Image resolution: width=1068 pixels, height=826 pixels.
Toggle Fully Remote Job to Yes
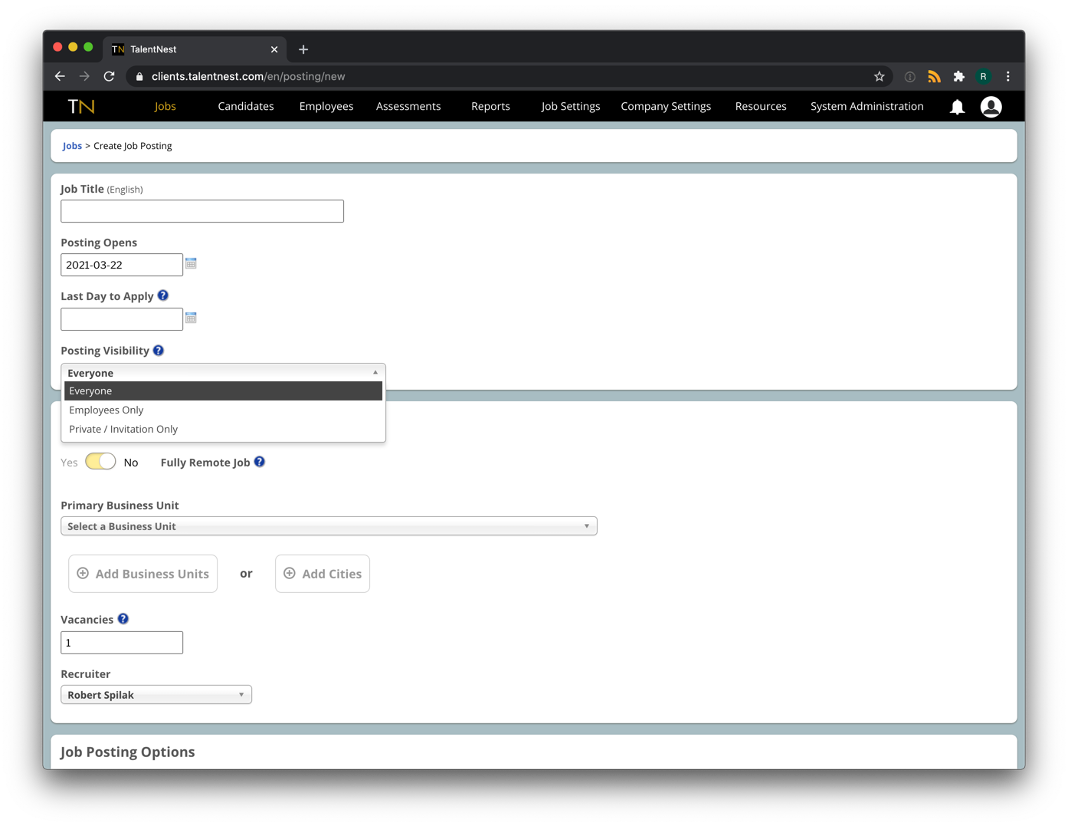pyautogui.click(x=101, y=461)
